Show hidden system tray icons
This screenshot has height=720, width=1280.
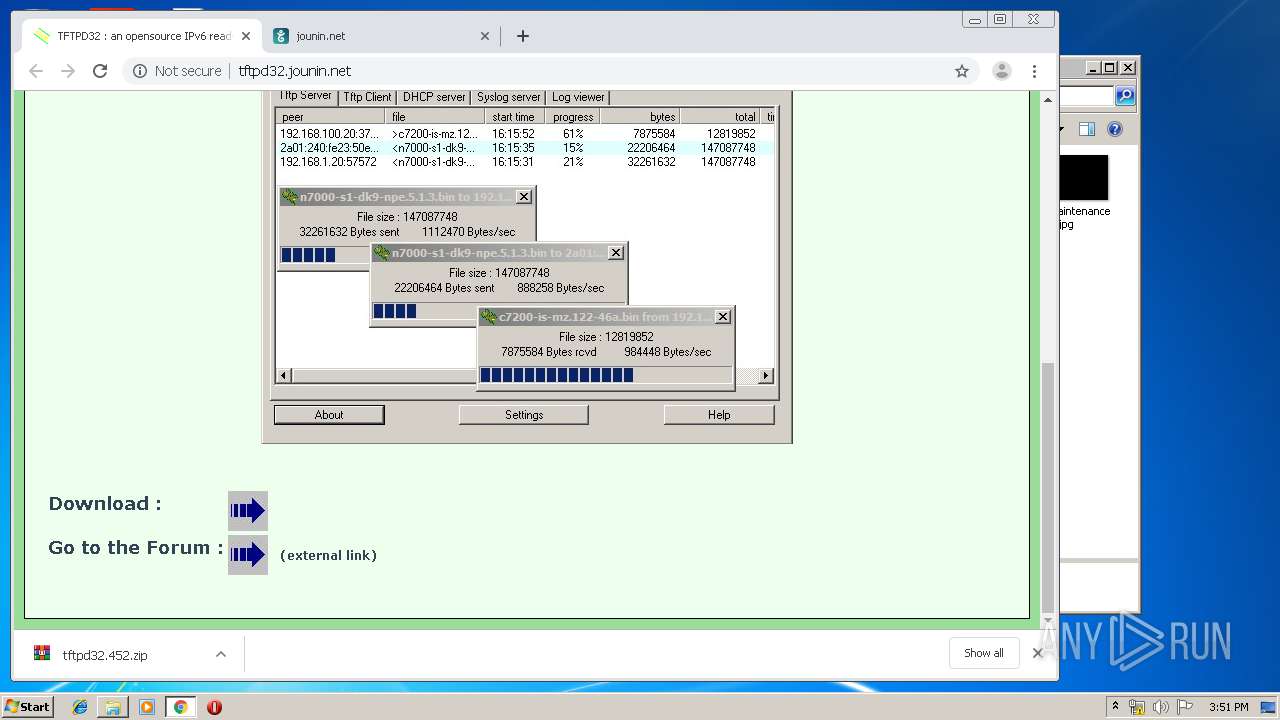(x=1115, y=707)
